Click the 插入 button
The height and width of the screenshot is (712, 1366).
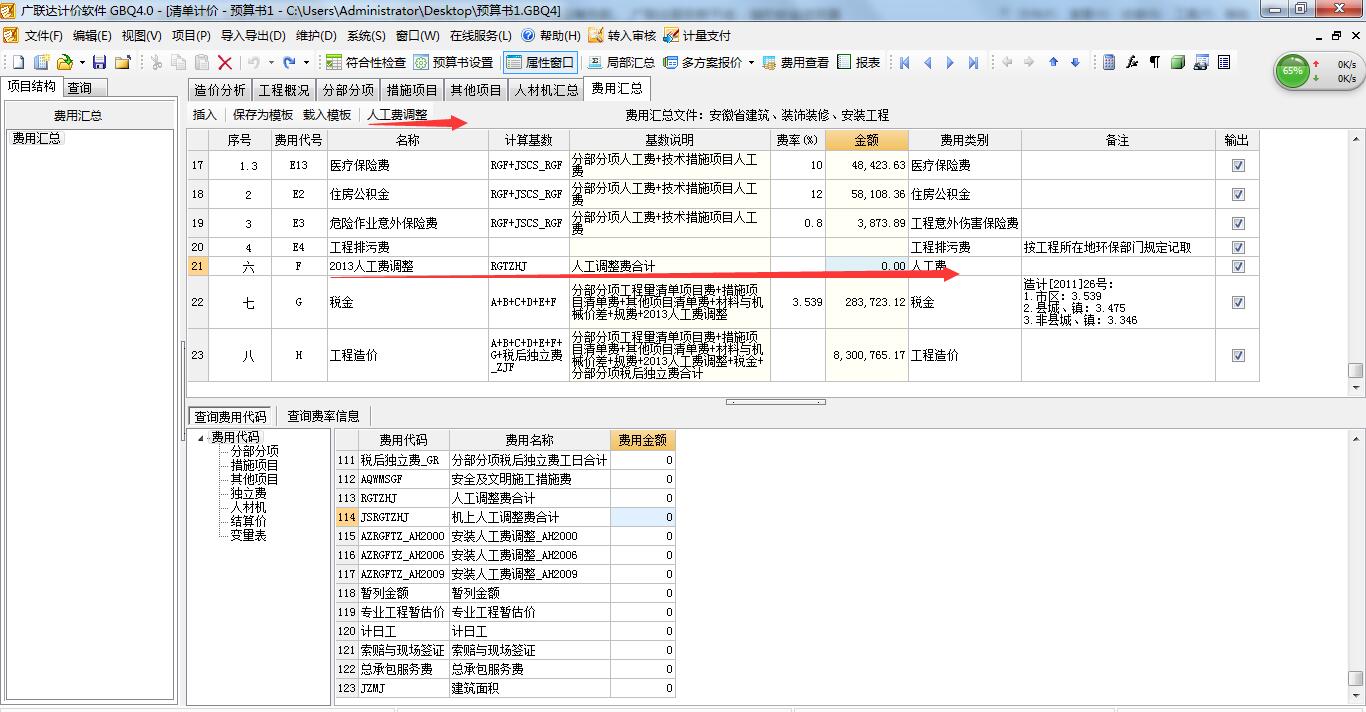[205, 115]
